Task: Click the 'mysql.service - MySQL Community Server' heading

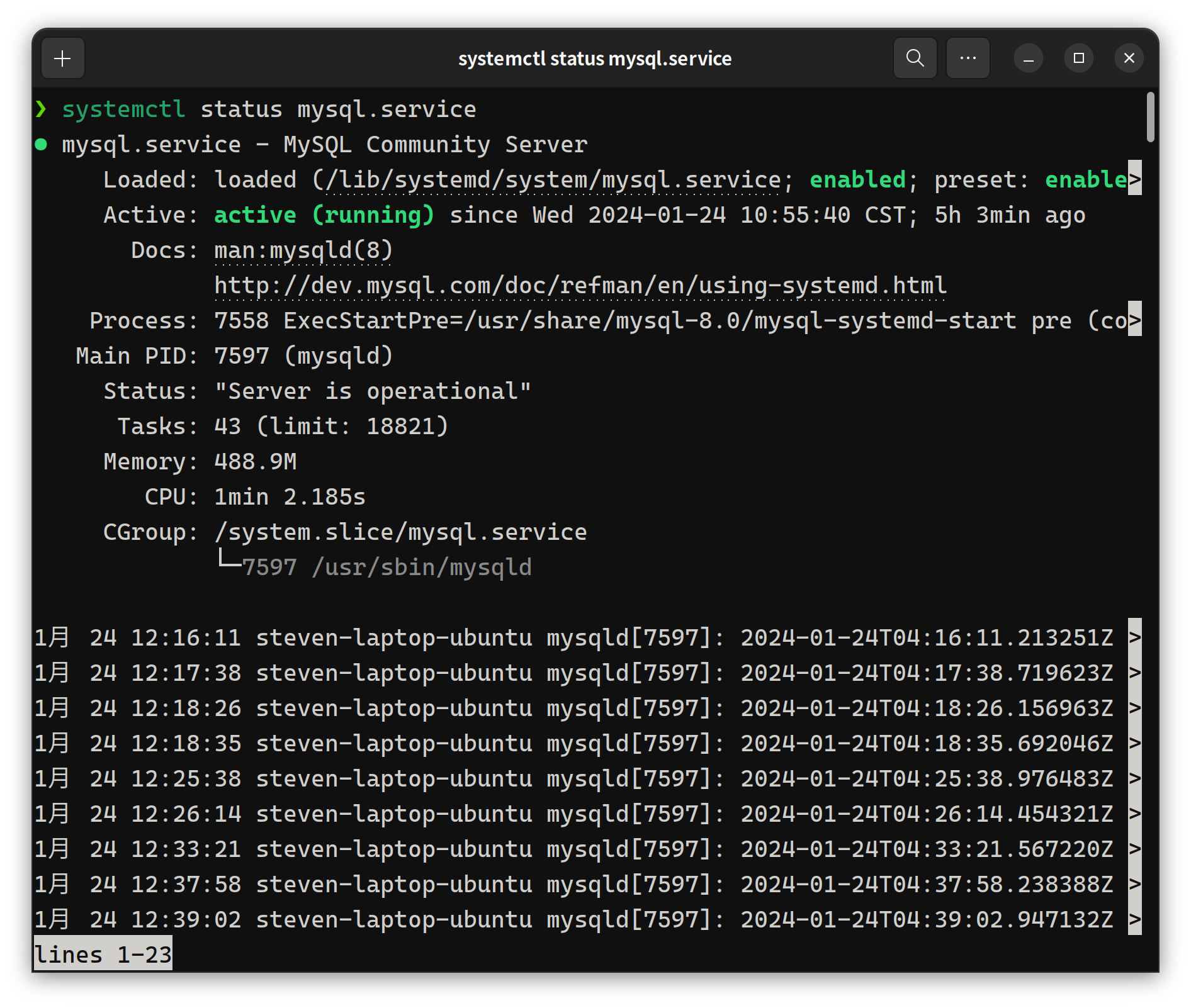Action: click(x=324, y=145)
